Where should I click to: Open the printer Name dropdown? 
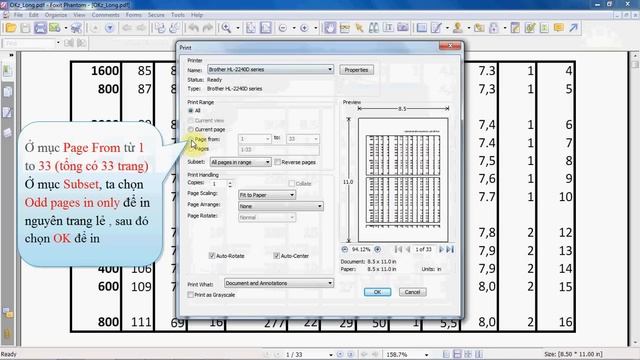point(270,69)
